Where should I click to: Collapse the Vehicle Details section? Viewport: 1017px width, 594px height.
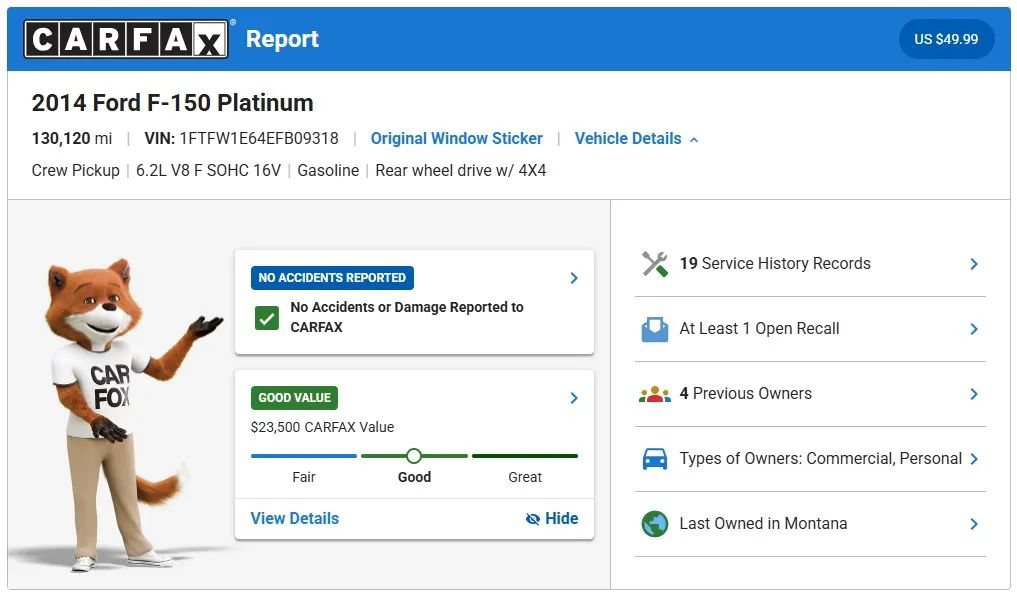[x=636, y=139]
